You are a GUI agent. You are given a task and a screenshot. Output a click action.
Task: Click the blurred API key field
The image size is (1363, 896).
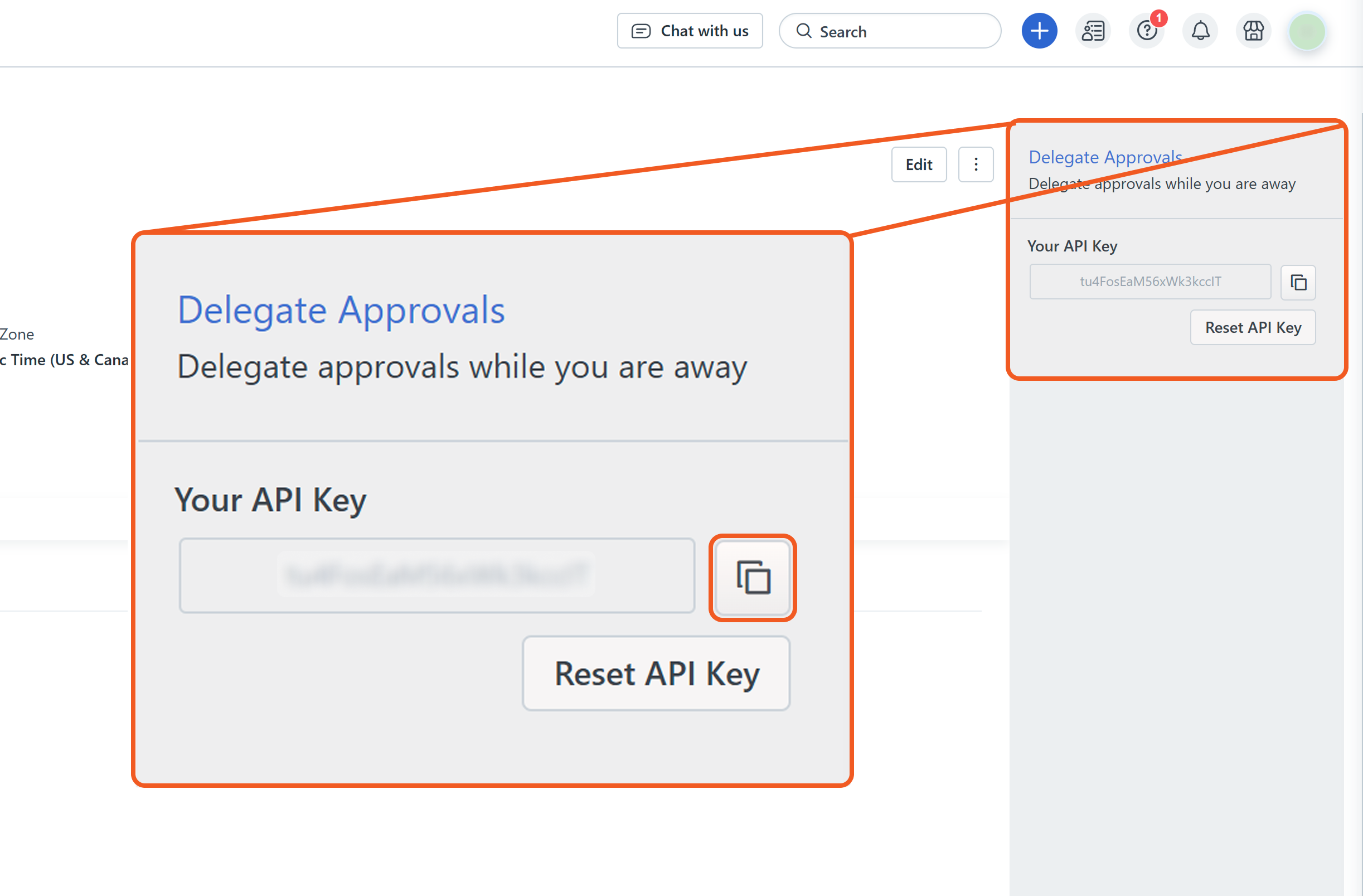(x=436, y=575)
